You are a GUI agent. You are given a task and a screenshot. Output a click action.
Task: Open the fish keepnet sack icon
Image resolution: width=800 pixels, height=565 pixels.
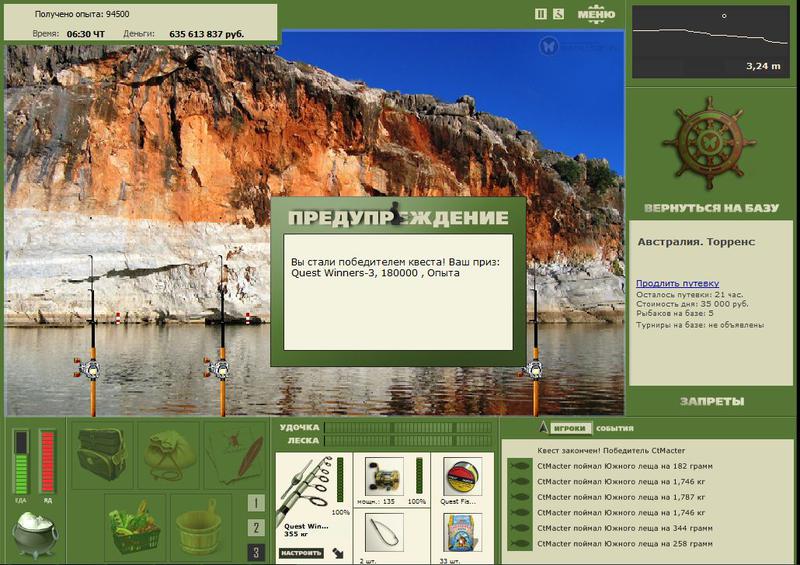(x=168, y=456)
